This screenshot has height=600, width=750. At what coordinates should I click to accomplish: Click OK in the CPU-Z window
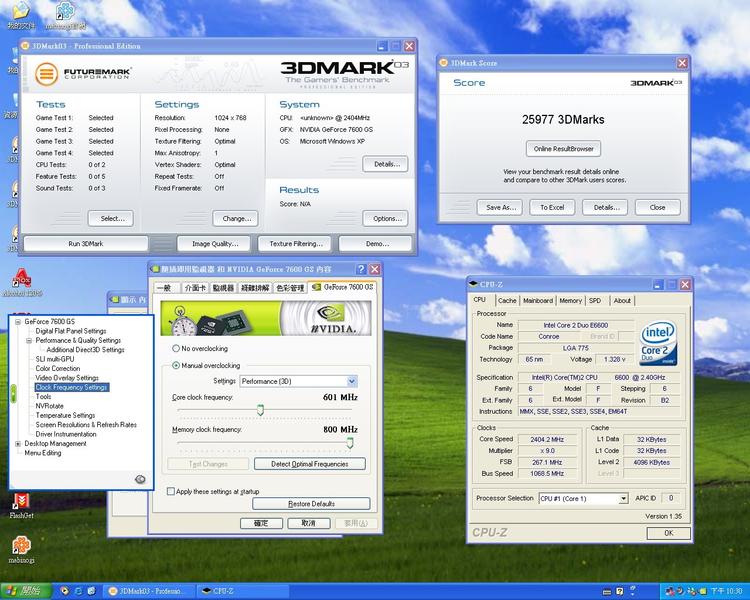pos(668,533)
